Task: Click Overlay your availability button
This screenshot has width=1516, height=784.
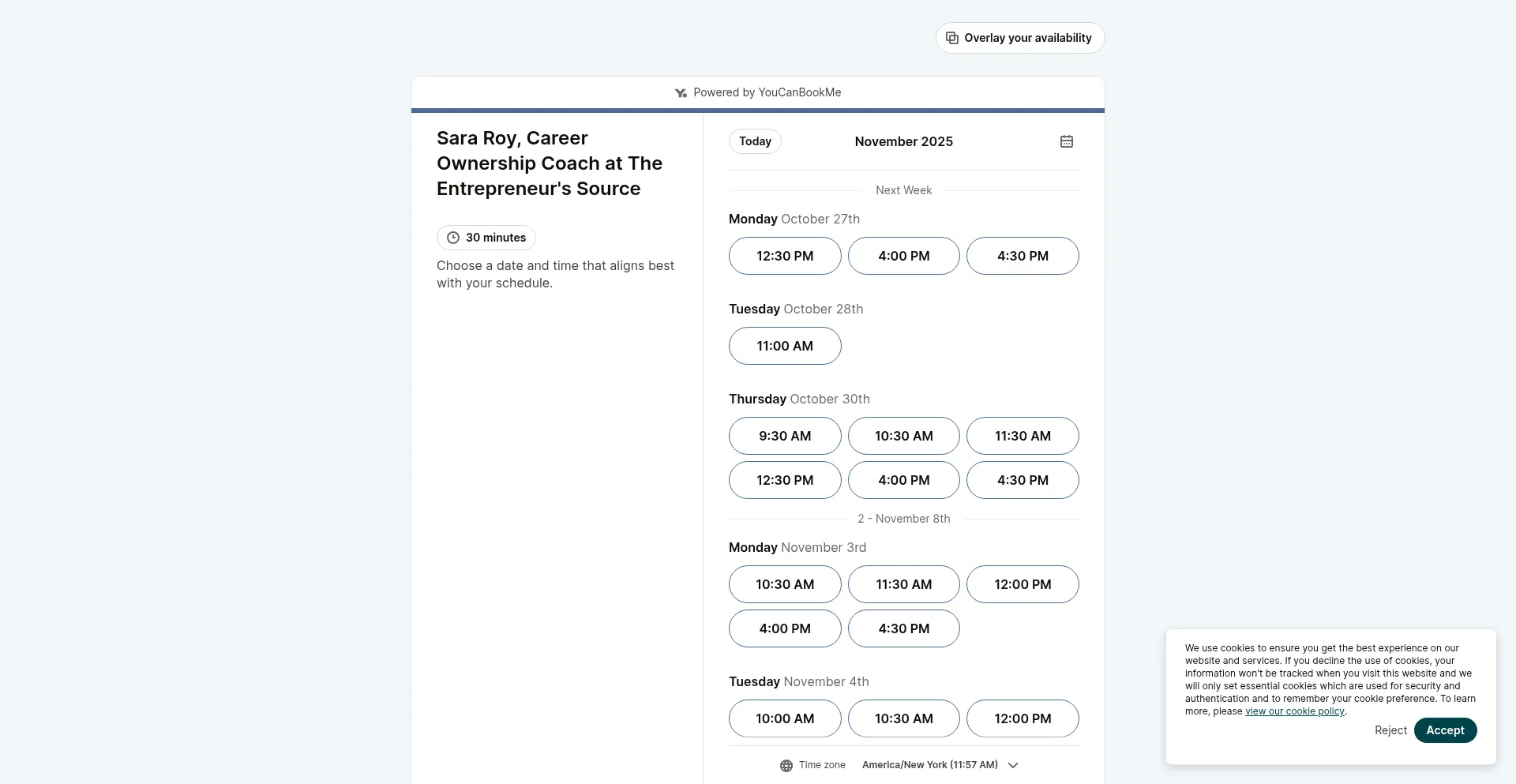Action: (x=1027, y=38)
